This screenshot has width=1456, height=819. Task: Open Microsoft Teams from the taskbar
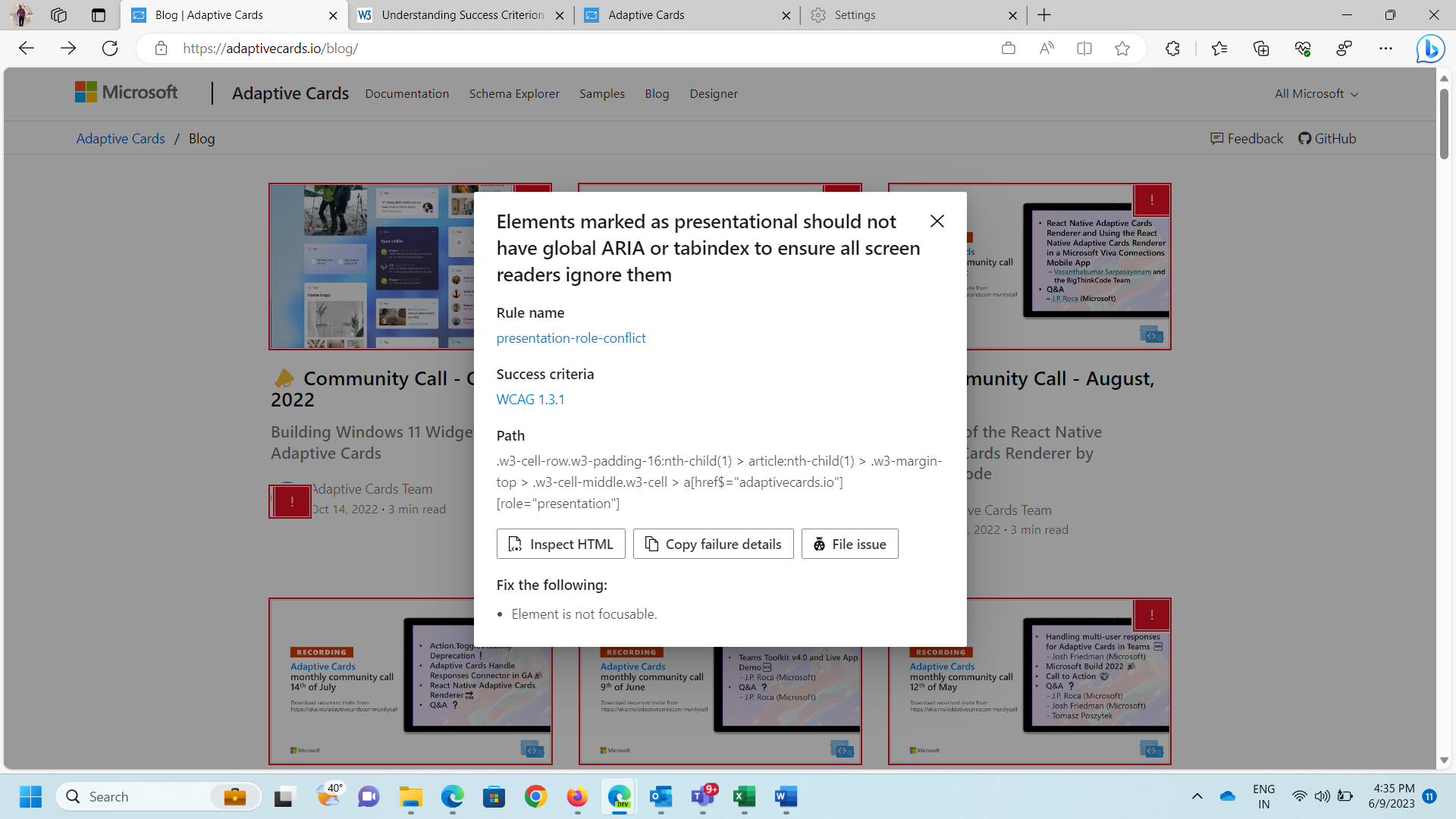[702, 796]
